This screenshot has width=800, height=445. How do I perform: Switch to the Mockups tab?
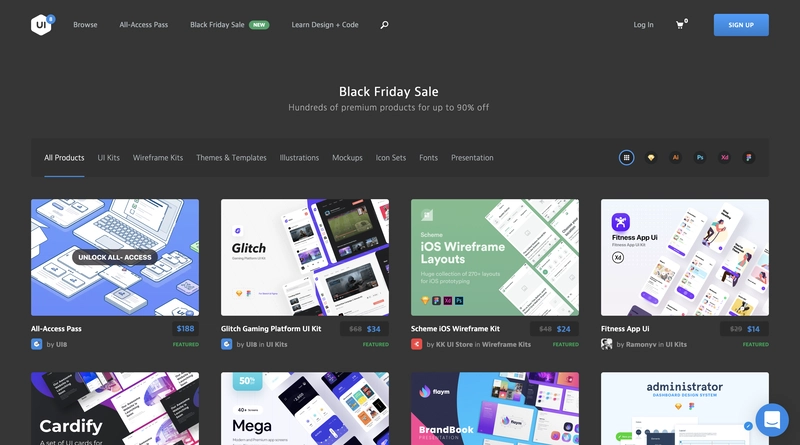[347, 158]
